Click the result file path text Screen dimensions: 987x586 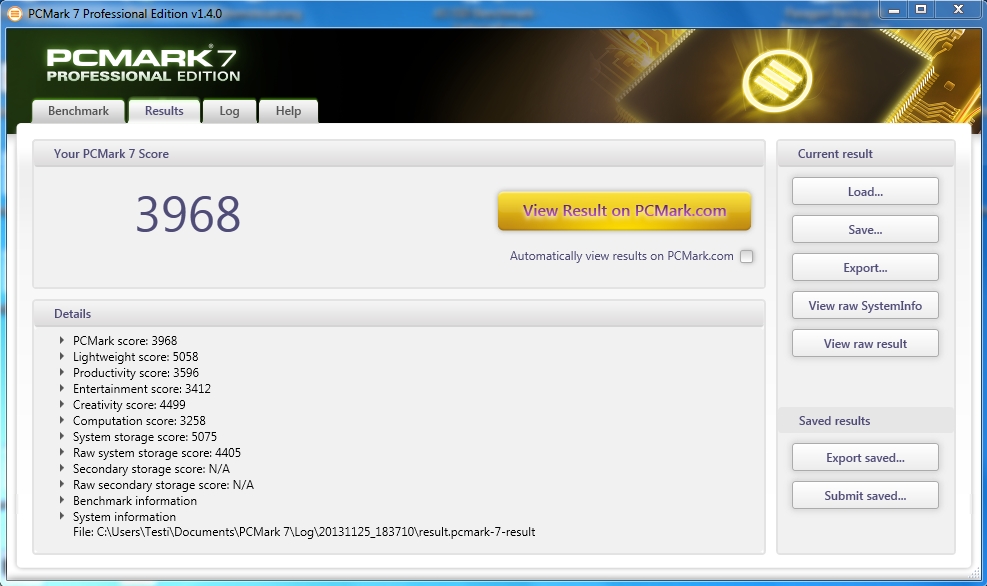(x=304, y=532)
